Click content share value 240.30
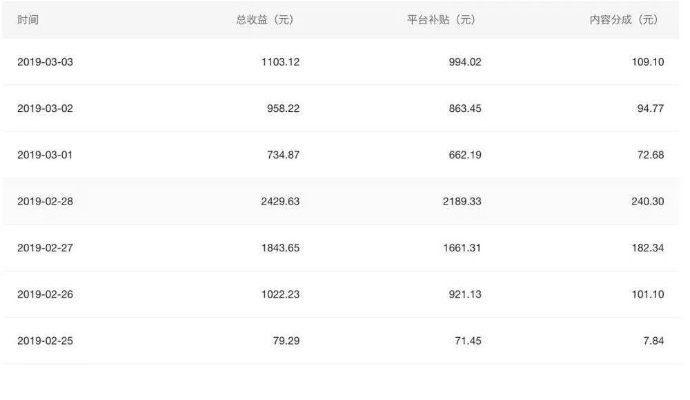The height and width of the screenshot is (400, 690). [648, 202]
